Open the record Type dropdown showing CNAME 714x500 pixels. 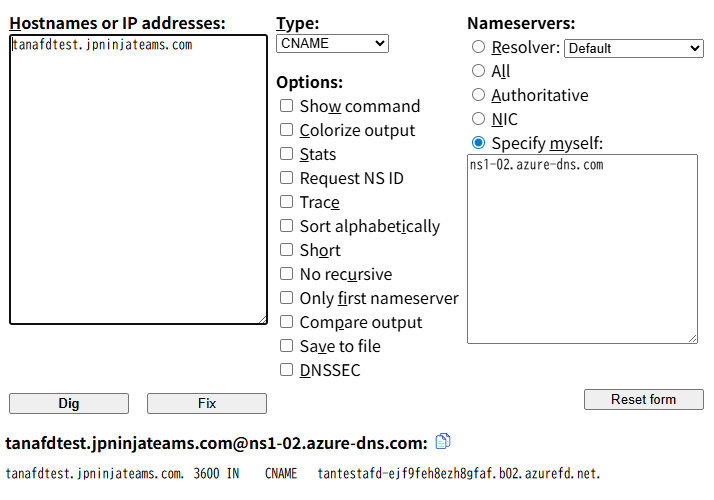[332, 43]
